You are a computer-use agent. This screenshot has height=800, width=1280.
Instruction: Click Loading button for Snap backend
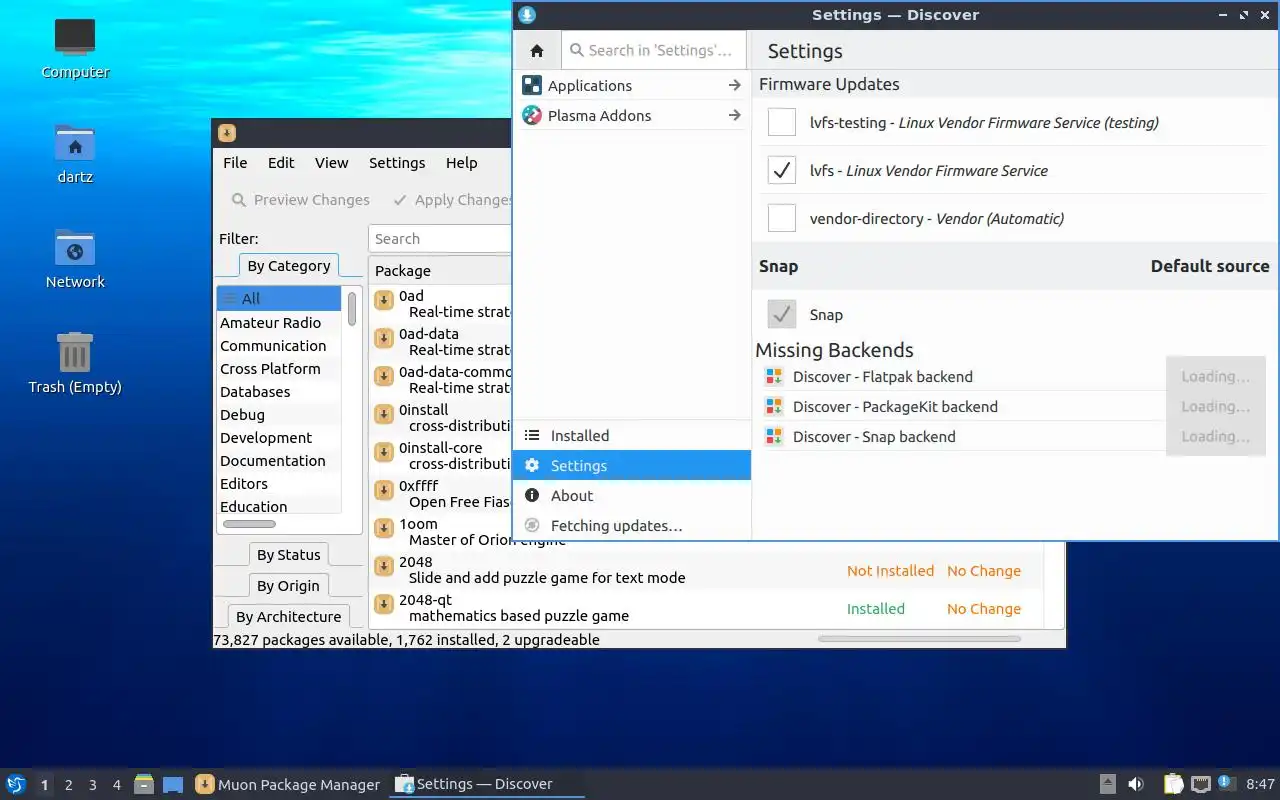point(1215,437)
